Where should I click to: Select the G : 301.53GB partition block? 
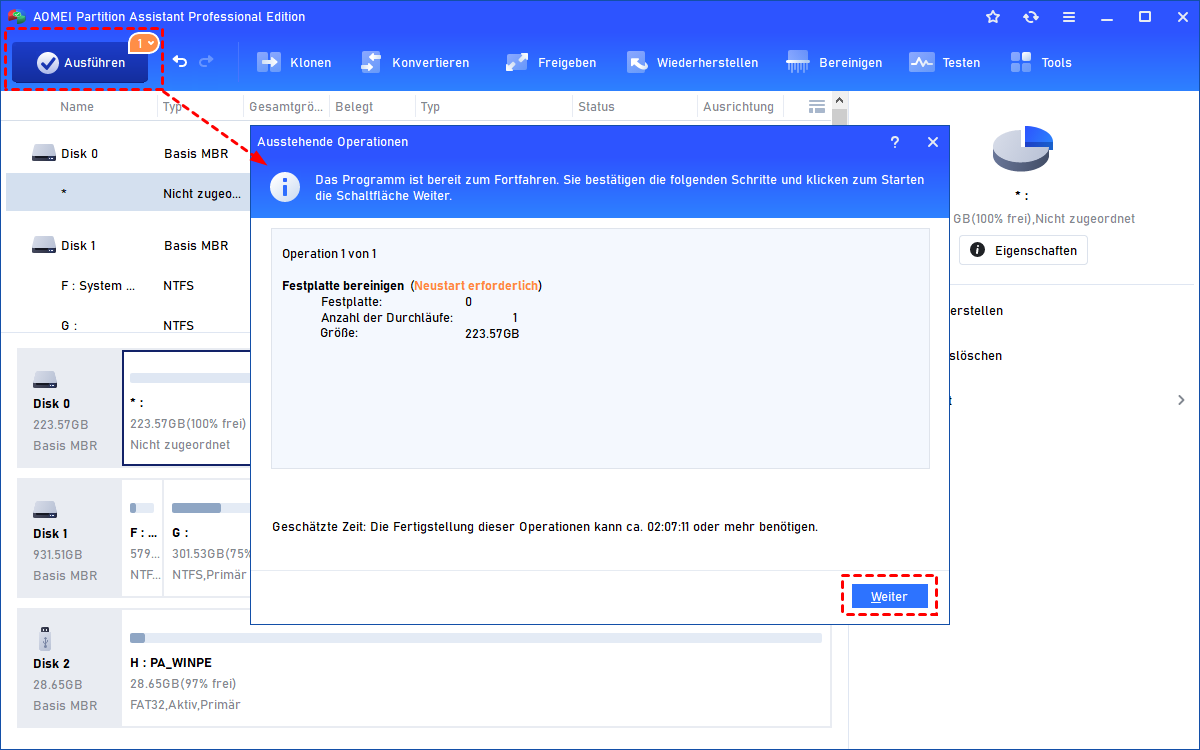208,538
